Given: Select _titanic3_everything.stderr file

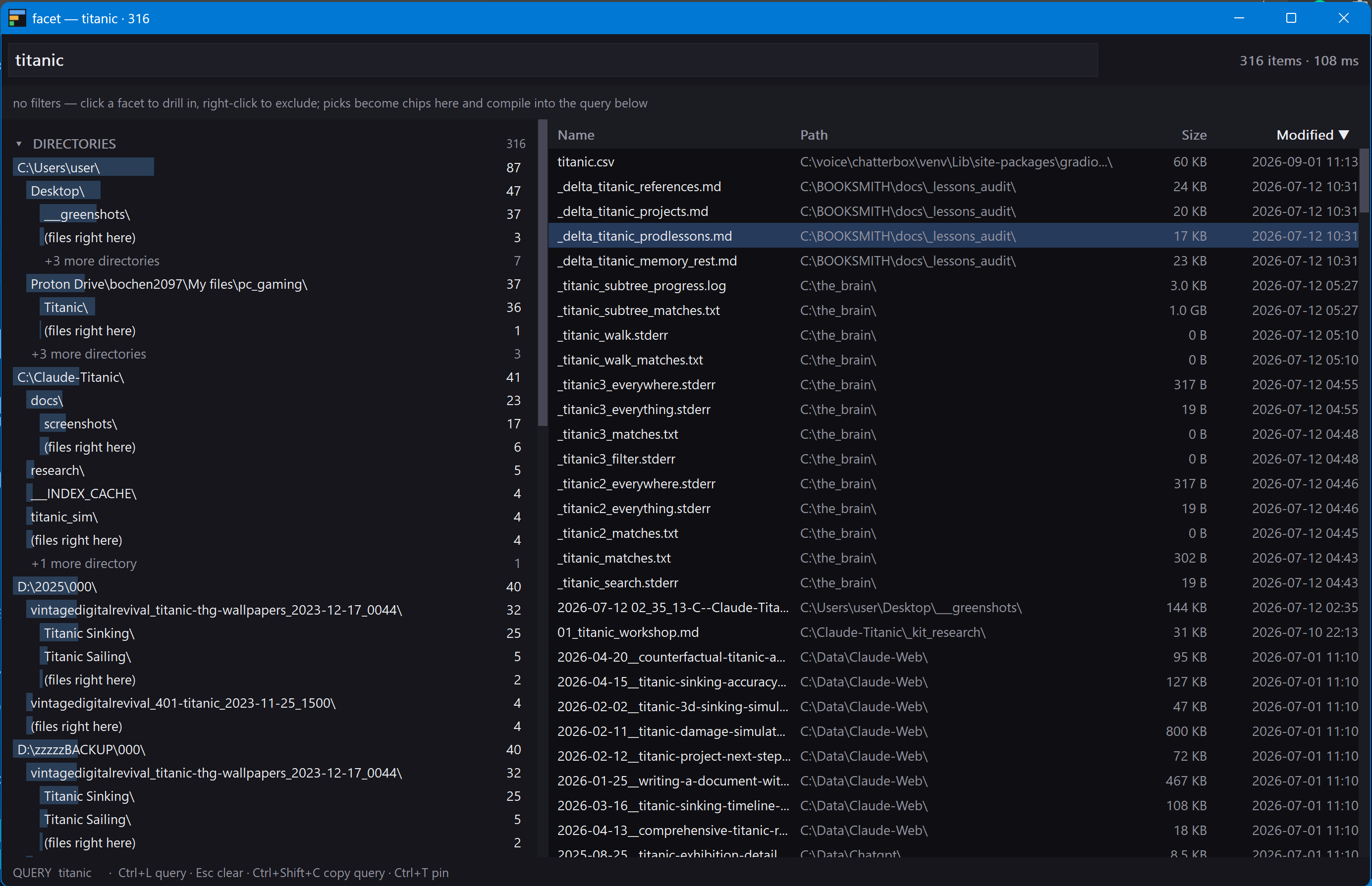Looking at the screenshot, I should tap(954, 409).
